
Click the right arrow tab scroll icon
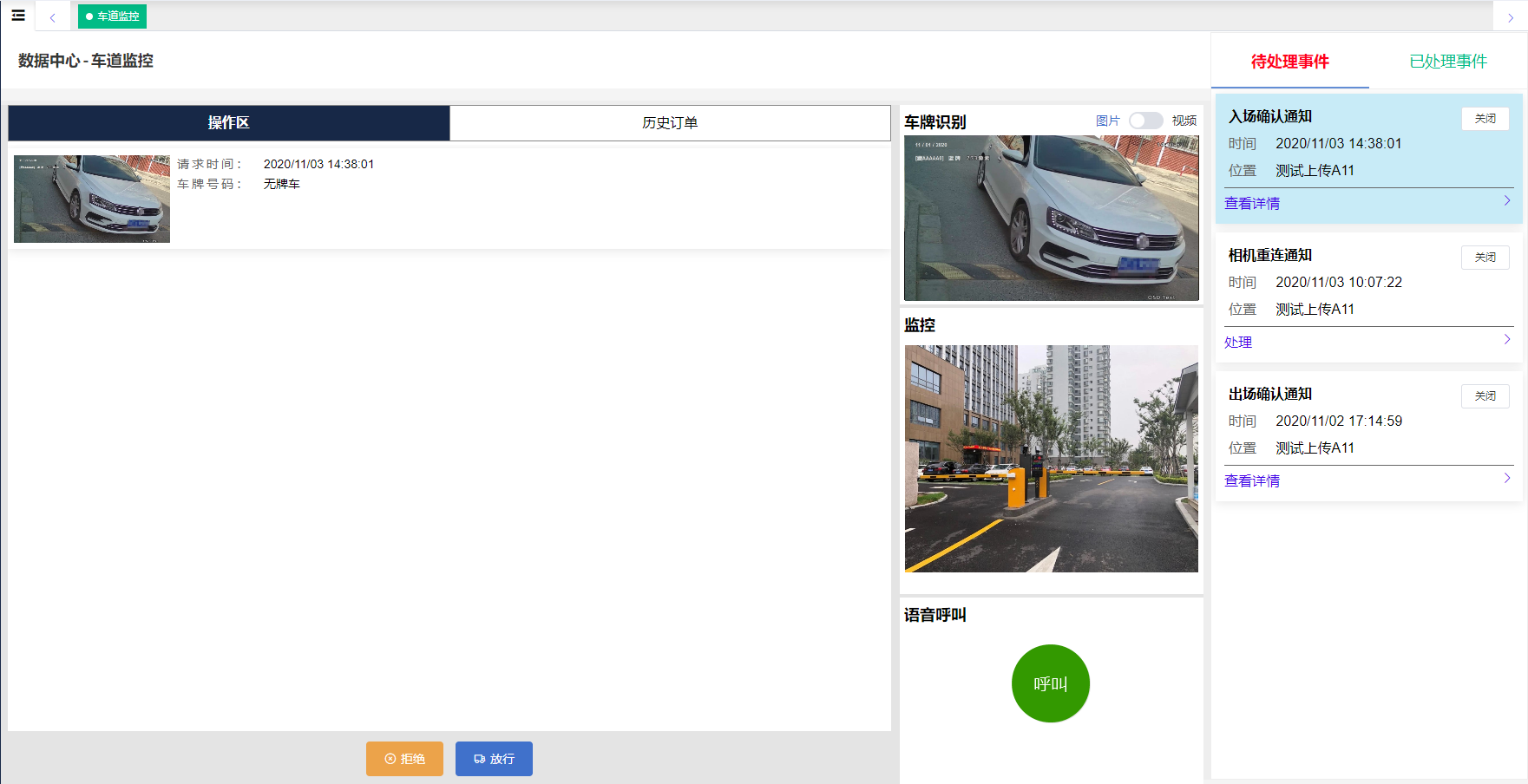tap(1510, 17)
